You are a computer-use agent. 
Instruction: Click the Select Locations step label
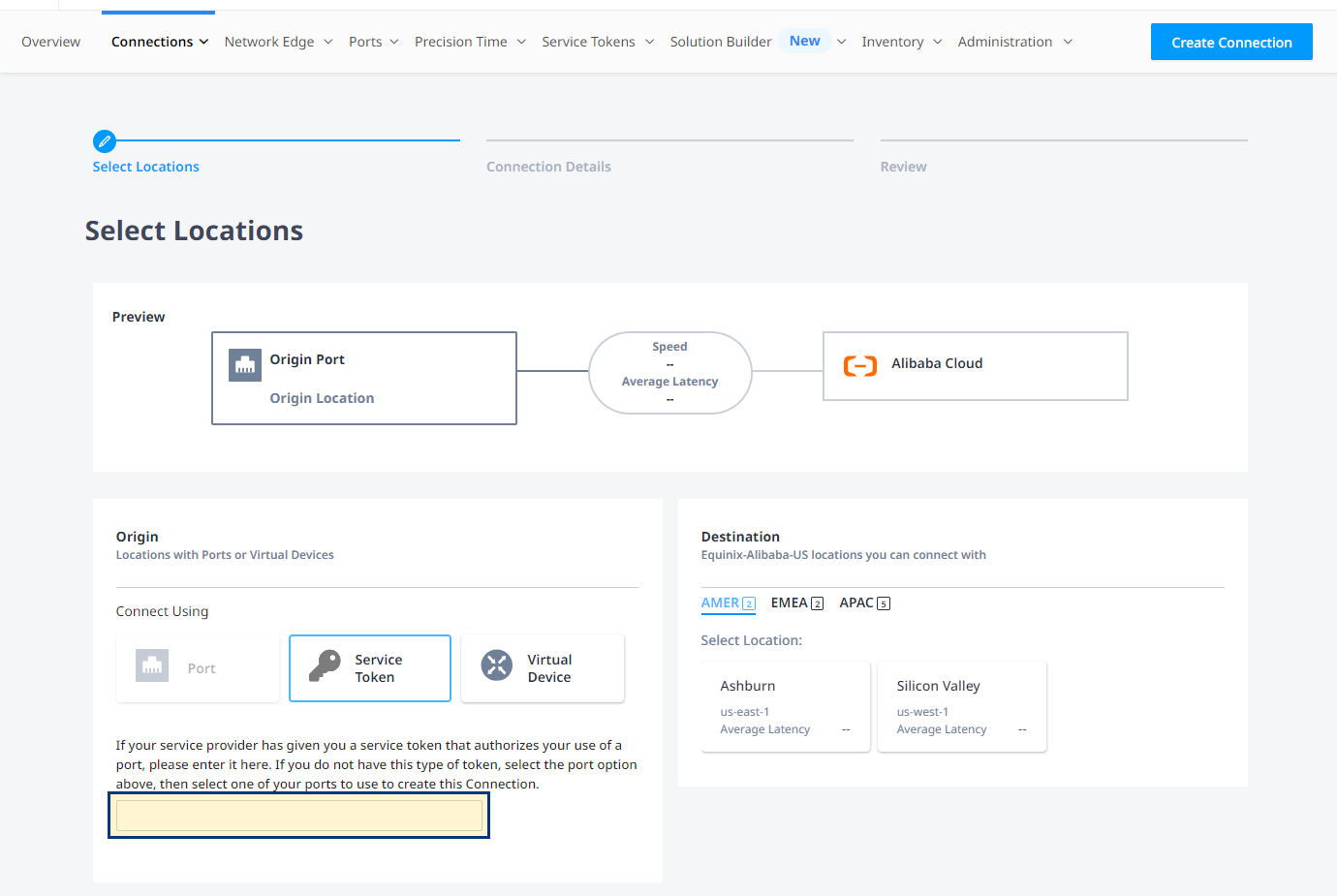(146, 167)
